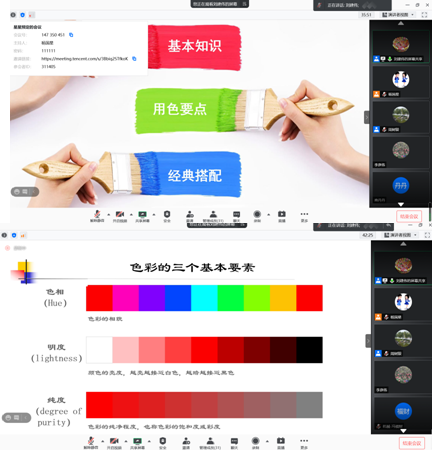The height and width of the screenshot is (450, 432).
Task: Copy the meeting number 147 350 451
Action: tap(71, 35)
